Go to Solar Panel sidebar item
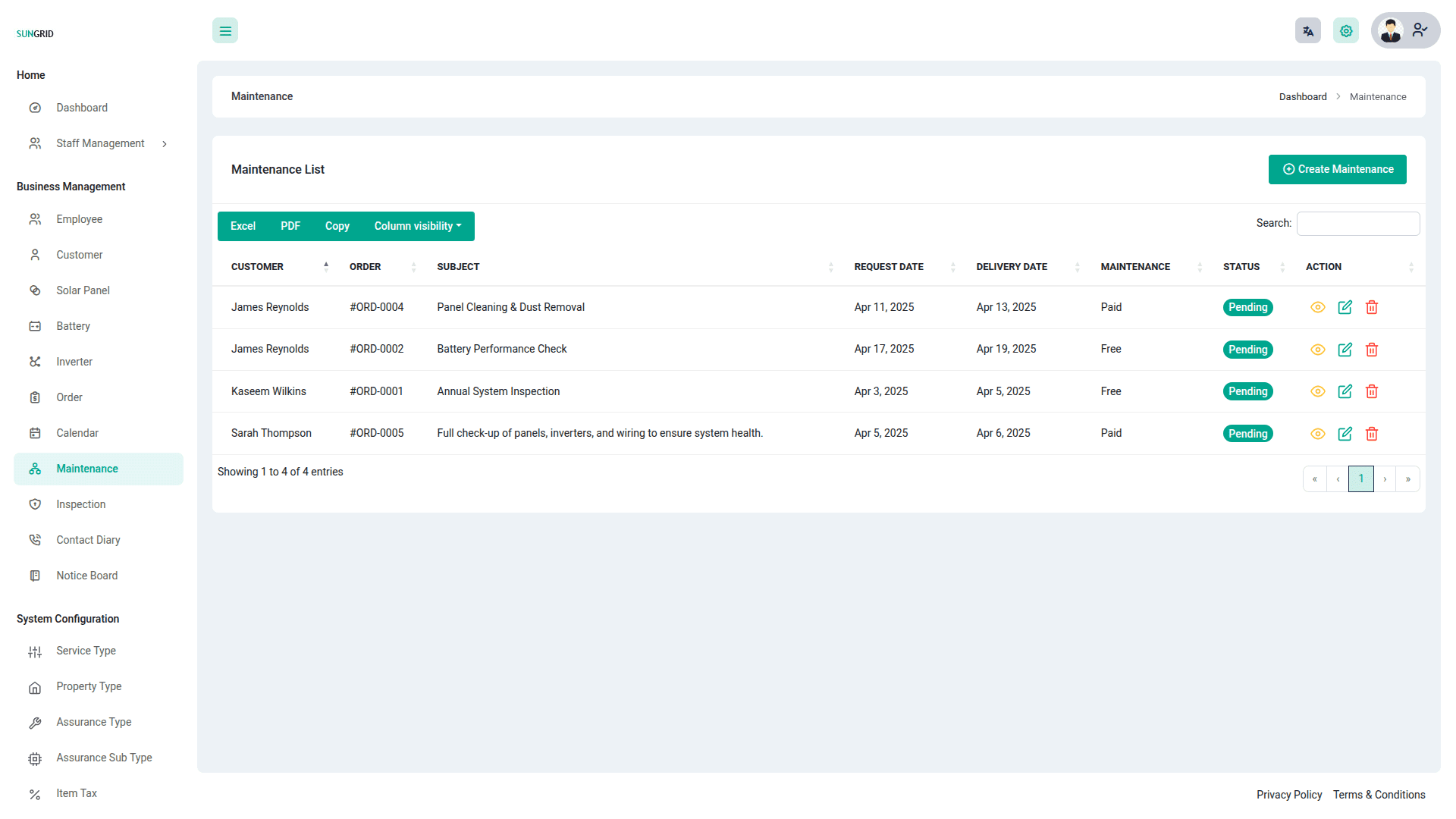Screen dimensions: 1456x819 pos(83,290)
